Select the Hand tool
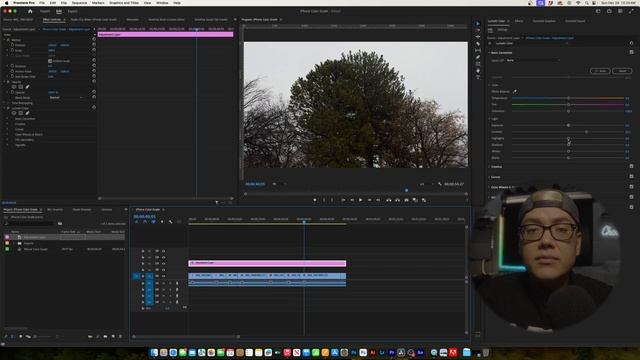Screen dimensions: 640x360 pos(478,71)
